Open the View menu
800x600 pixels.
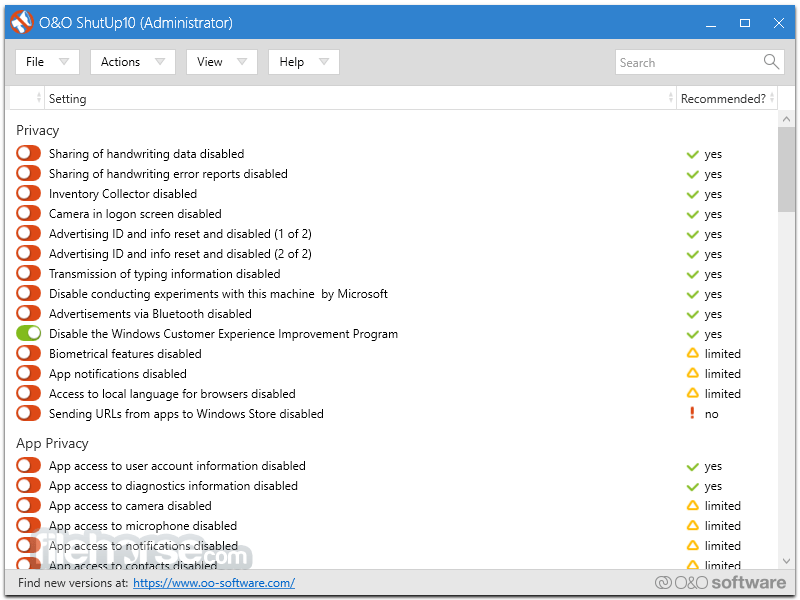(x=221, y=62)
